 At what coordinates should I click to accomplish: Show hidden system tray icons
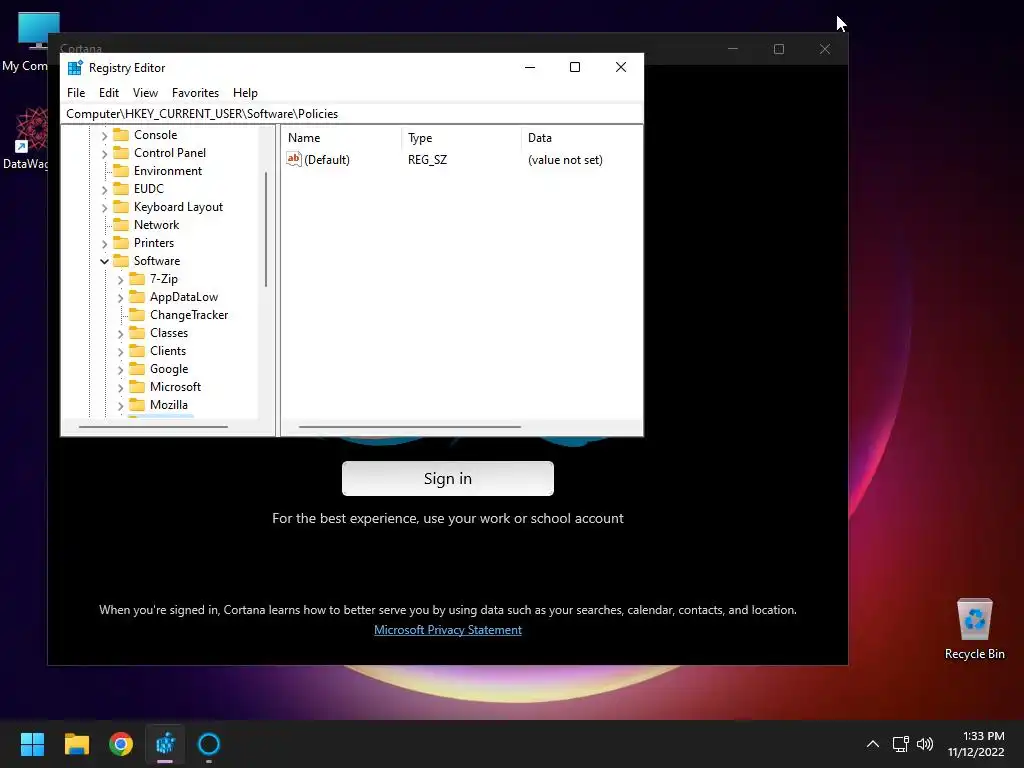tap(872, 744)
